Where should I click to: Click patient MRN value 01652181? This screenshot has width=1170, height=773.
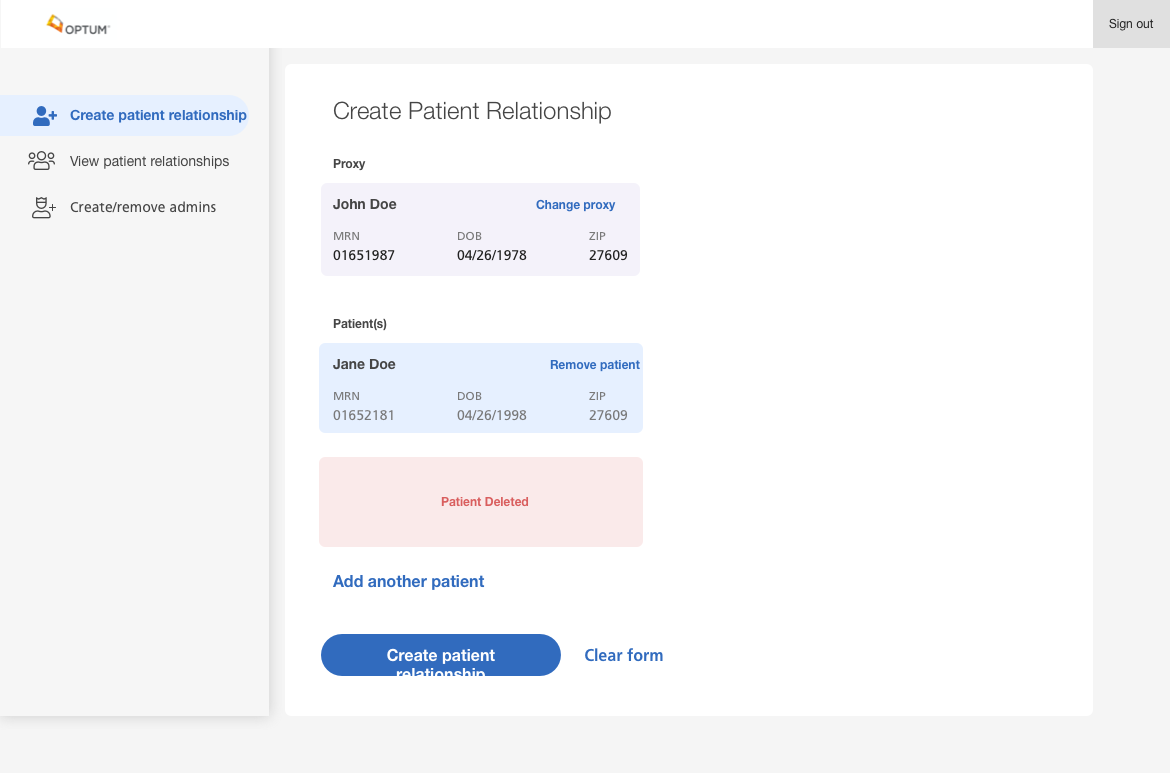[x=364, y=415]
